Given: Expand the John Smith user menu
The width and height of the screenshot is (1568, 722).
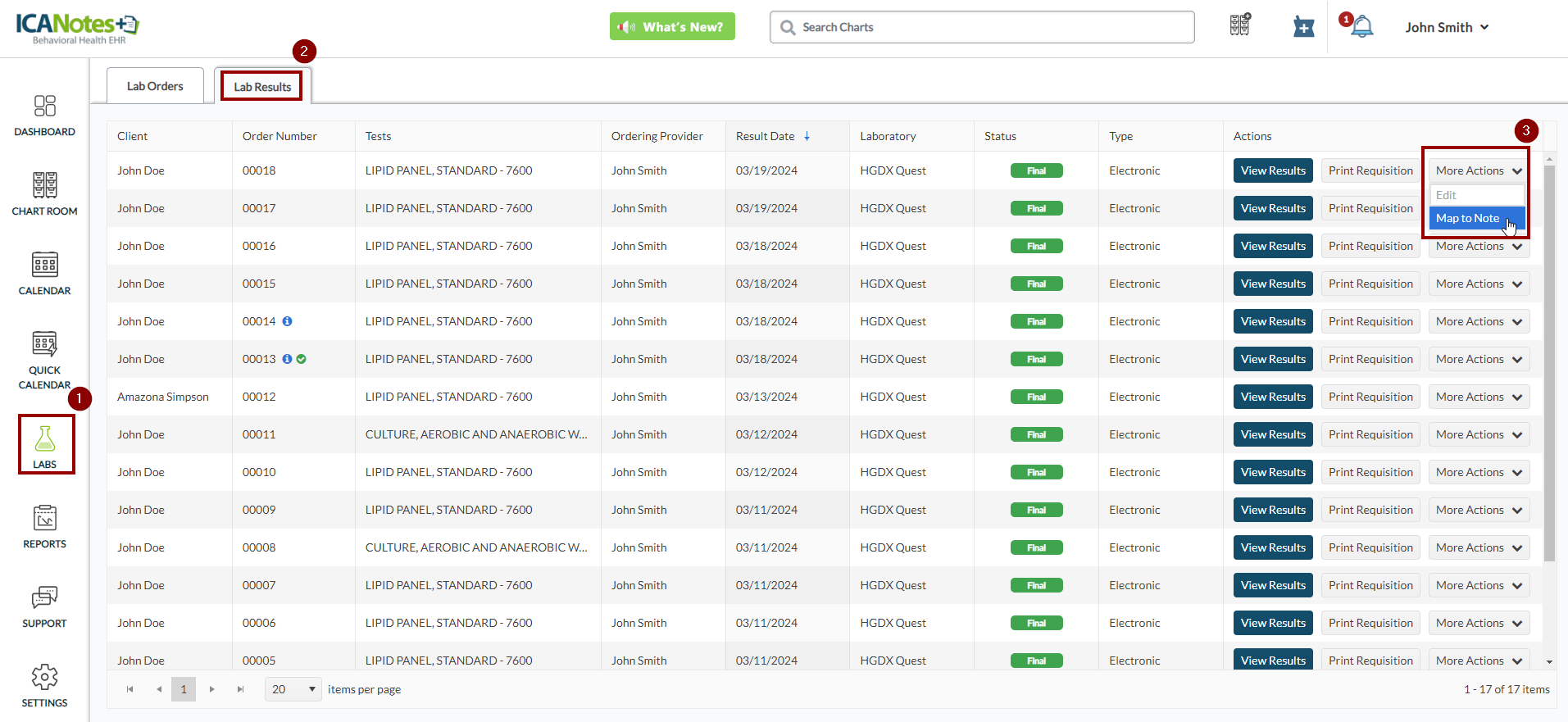Looking at the screenshot, I should [x=1447, y=27].
